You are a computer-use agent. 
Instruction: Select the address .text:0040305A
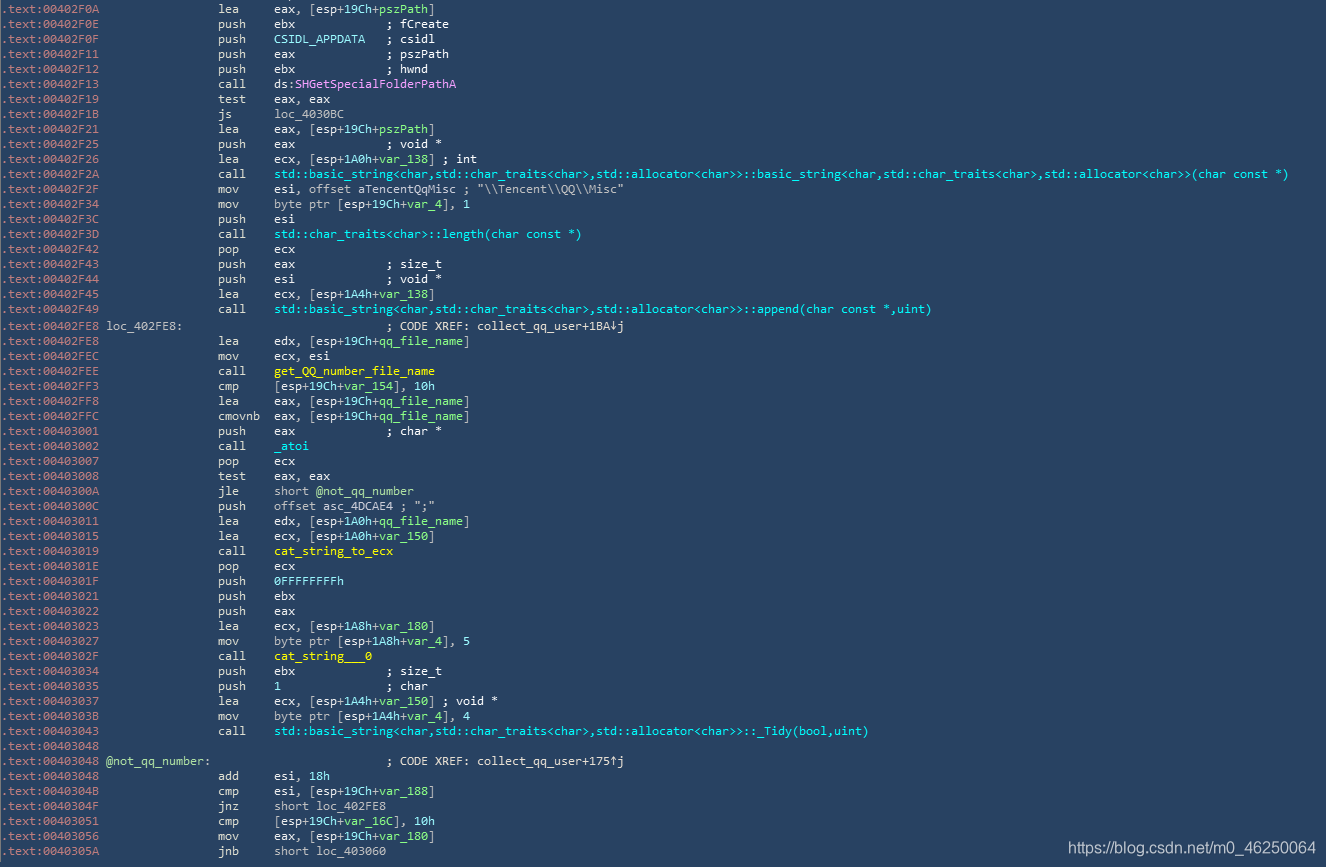(x=50, y=851)
